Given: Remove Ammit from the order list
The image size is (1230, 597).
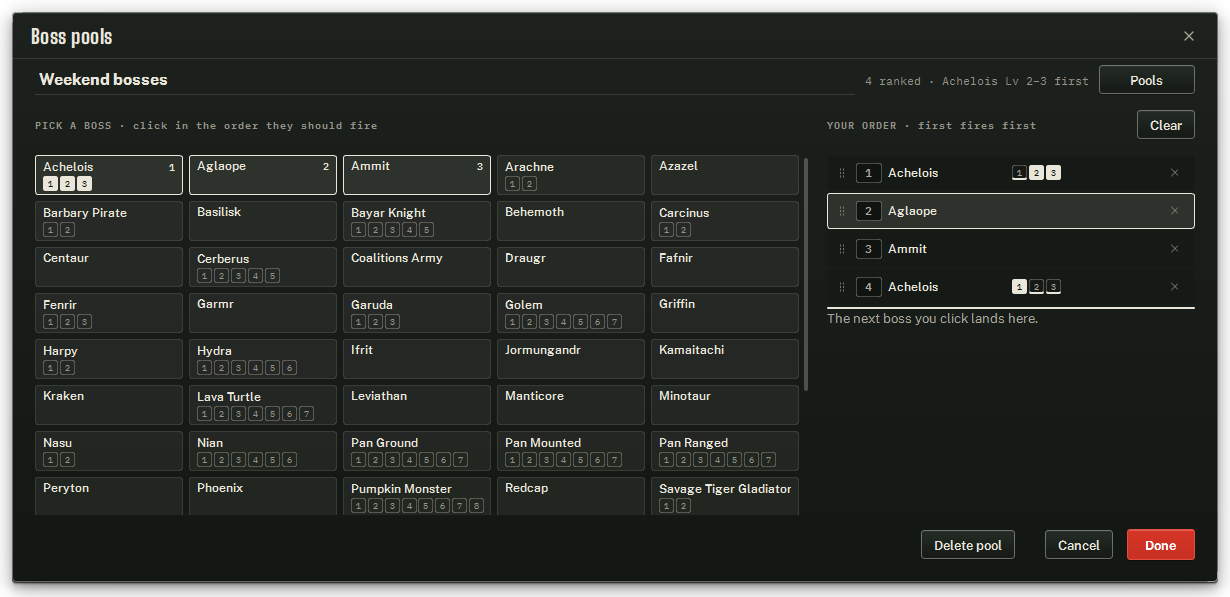Looking at the screenshot, I should (x=1175, y=249).
